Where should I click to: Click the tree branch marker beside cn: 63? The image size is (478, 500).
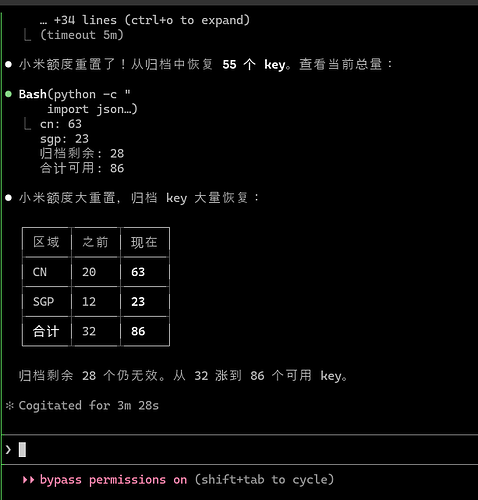27,124
